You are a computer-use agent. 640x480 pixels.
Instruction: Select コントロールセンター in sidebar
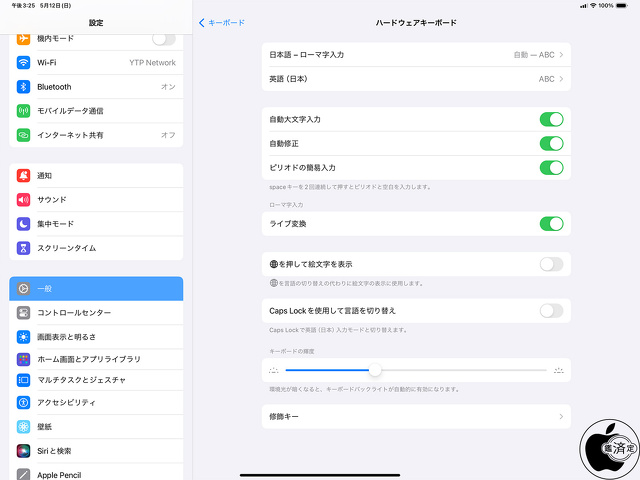click(x=96, y=313)
